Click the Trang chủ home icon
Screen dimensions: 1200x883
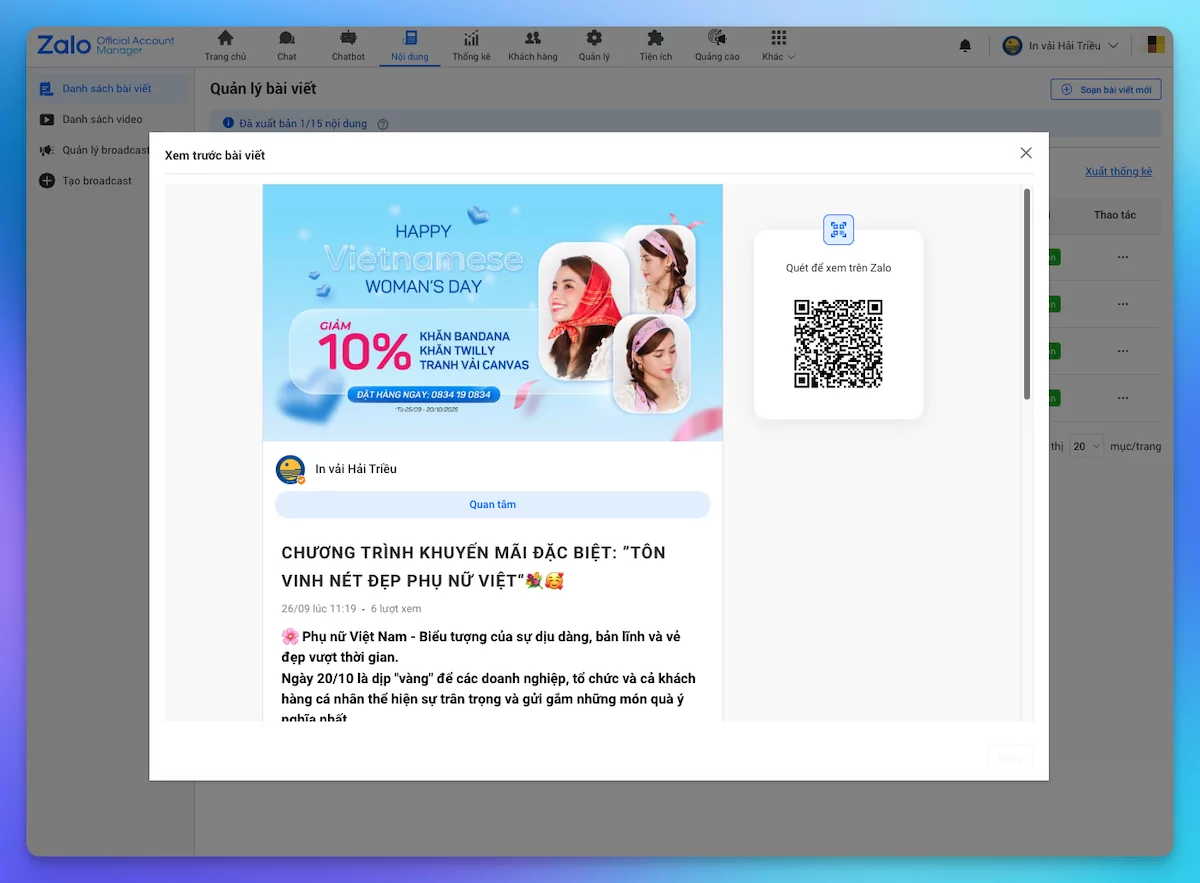pos(225,38)
